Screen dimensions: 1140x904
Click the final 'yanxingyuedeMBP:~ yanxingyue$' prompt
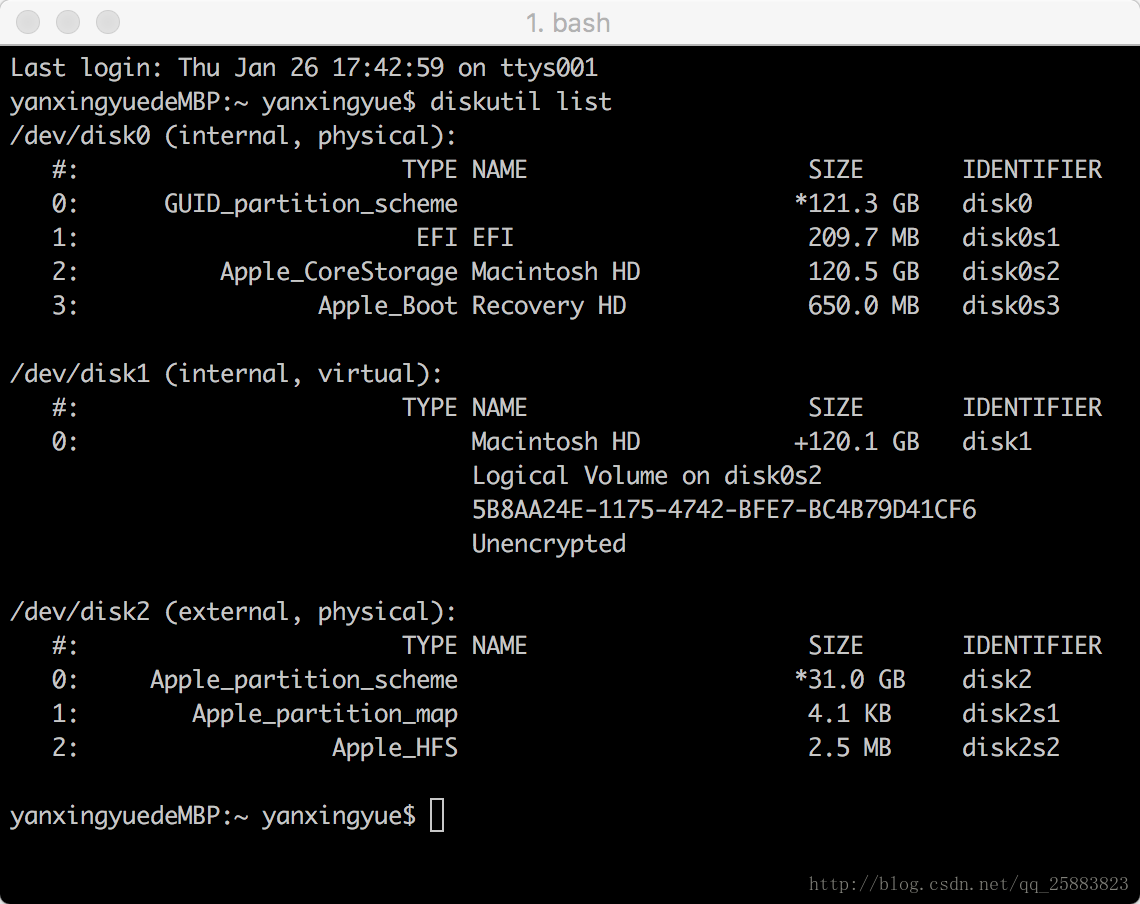(x=213, y=816)
